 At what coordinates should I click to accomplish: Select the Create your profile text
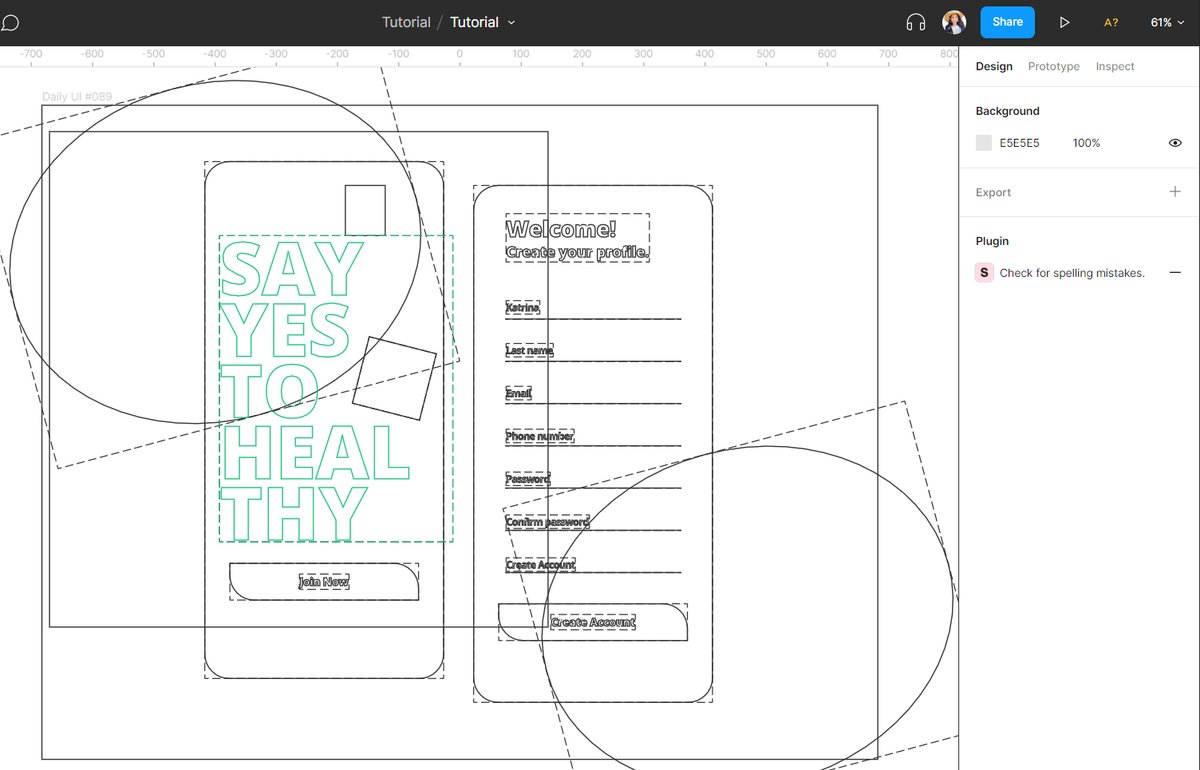577,252
